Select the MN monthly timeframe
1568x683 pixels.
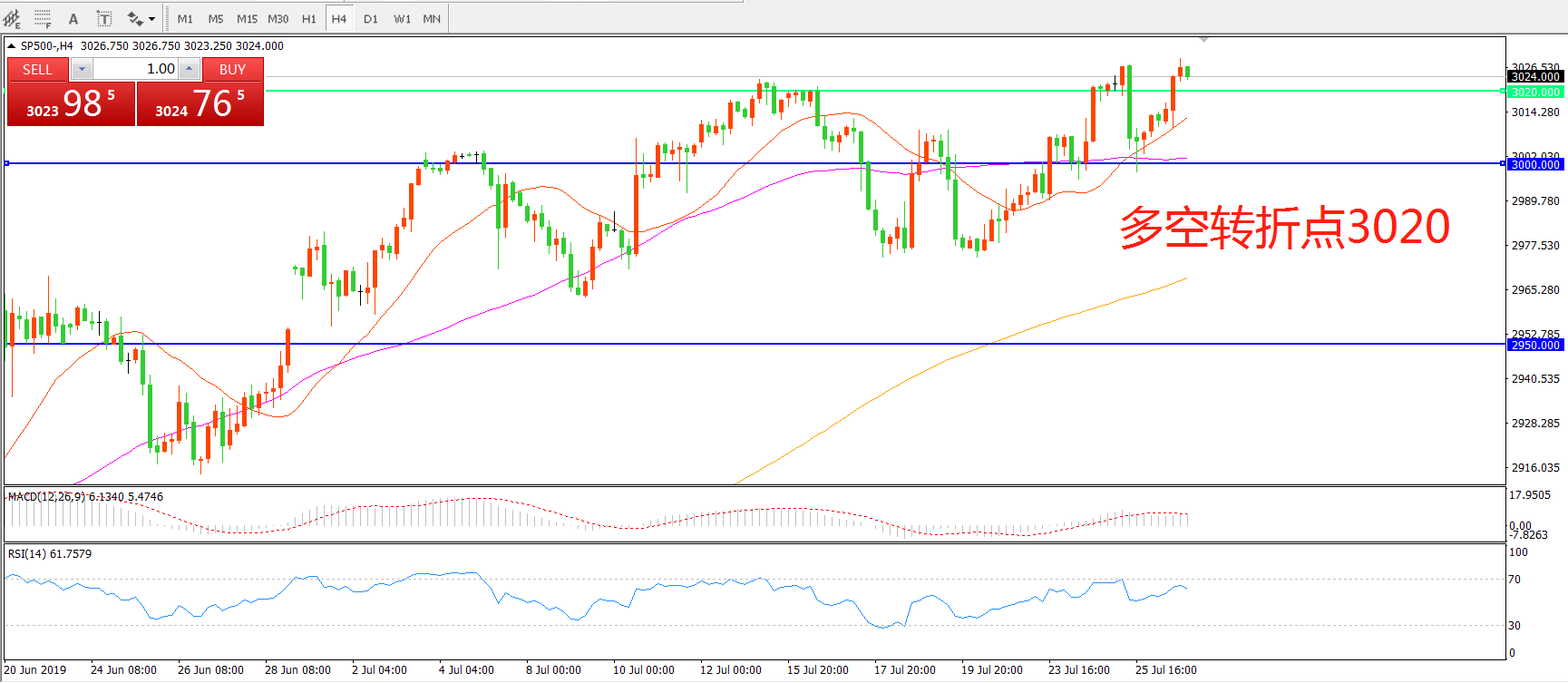(x=432, y=19)
